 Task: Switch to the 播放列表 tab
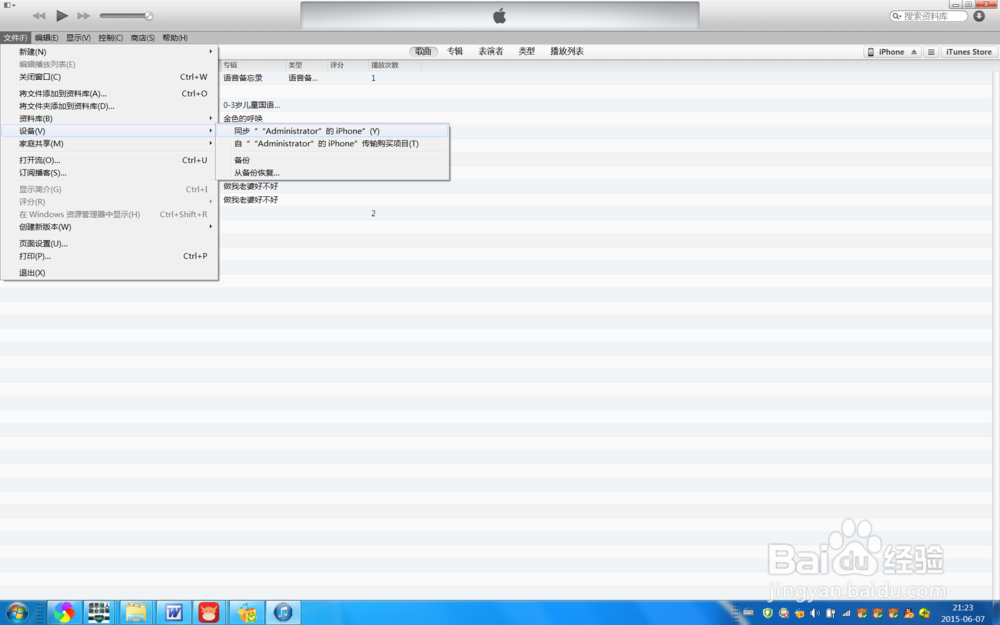pos(567,51)
